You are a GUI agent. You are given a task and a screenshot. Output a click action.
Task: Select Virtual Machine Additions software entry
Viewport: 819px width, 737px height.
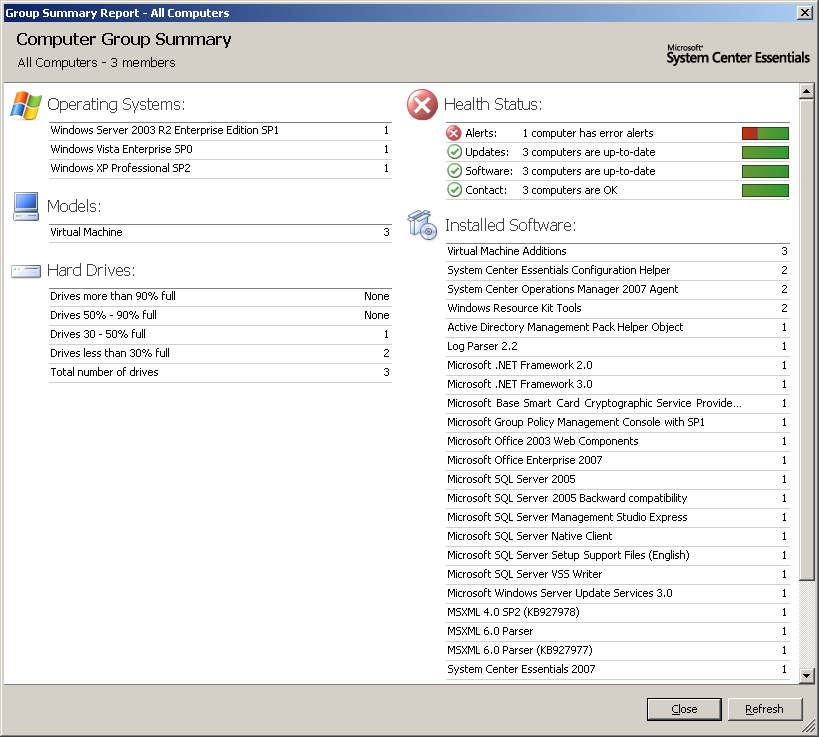(x=617, y=251)
